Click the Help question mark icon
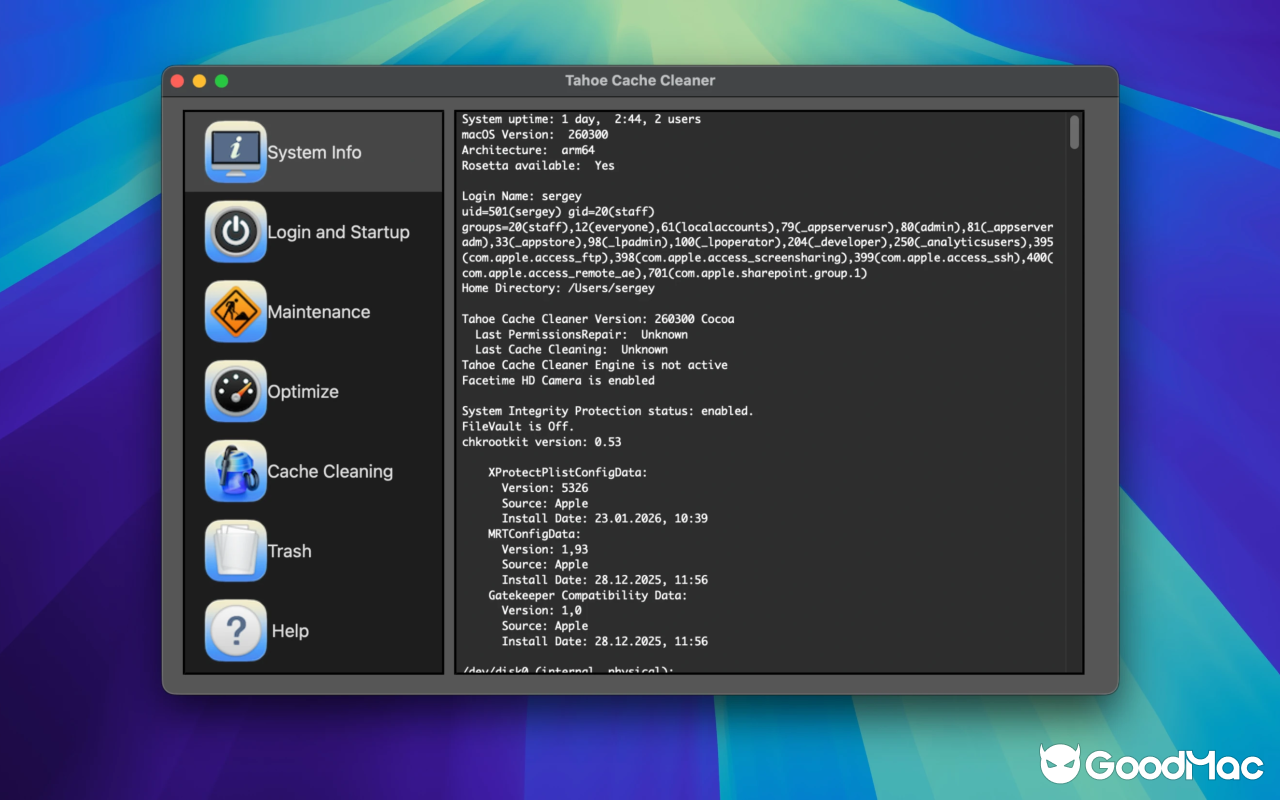The image size is (1280, 800). pyautogui.click(x=235, y=630)
